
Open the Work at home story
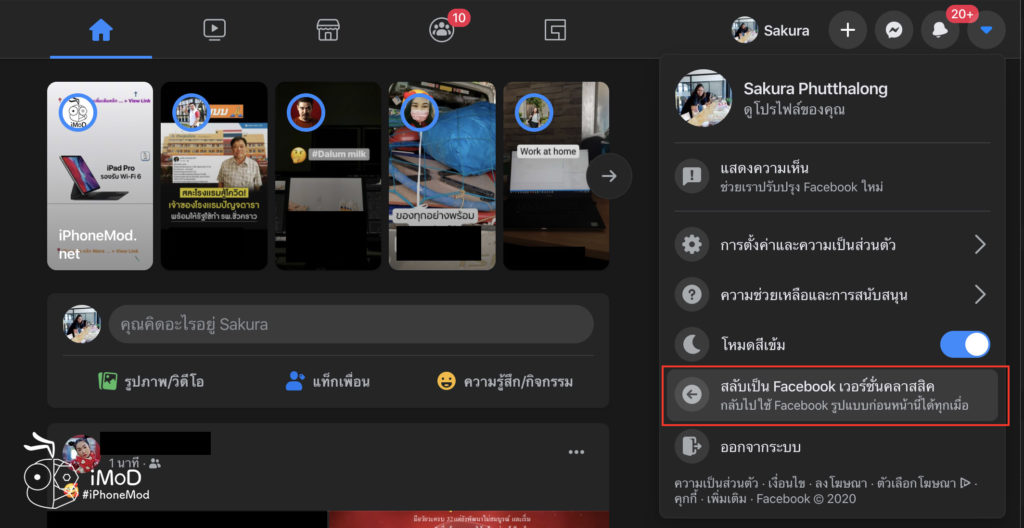[x=556, y=176]
